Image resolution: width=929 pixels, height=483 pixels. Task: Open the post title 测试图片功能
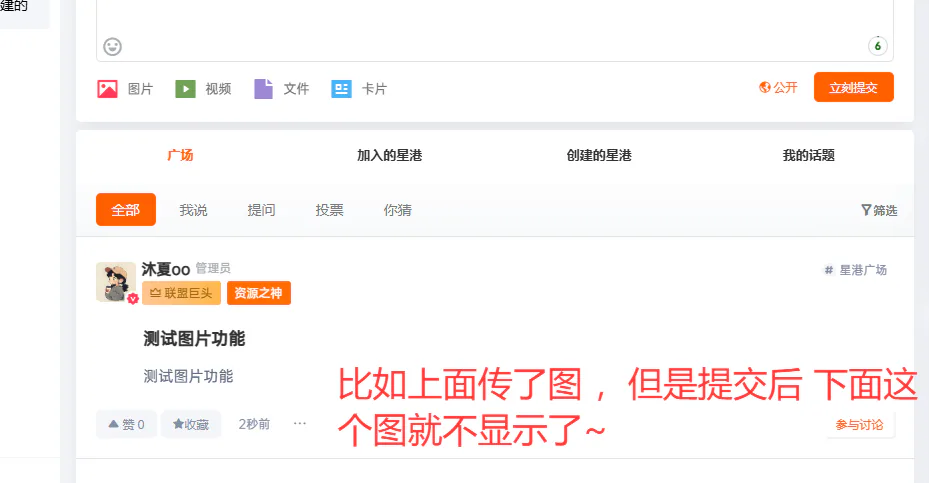pyautogui.click(x=194, y=338)
